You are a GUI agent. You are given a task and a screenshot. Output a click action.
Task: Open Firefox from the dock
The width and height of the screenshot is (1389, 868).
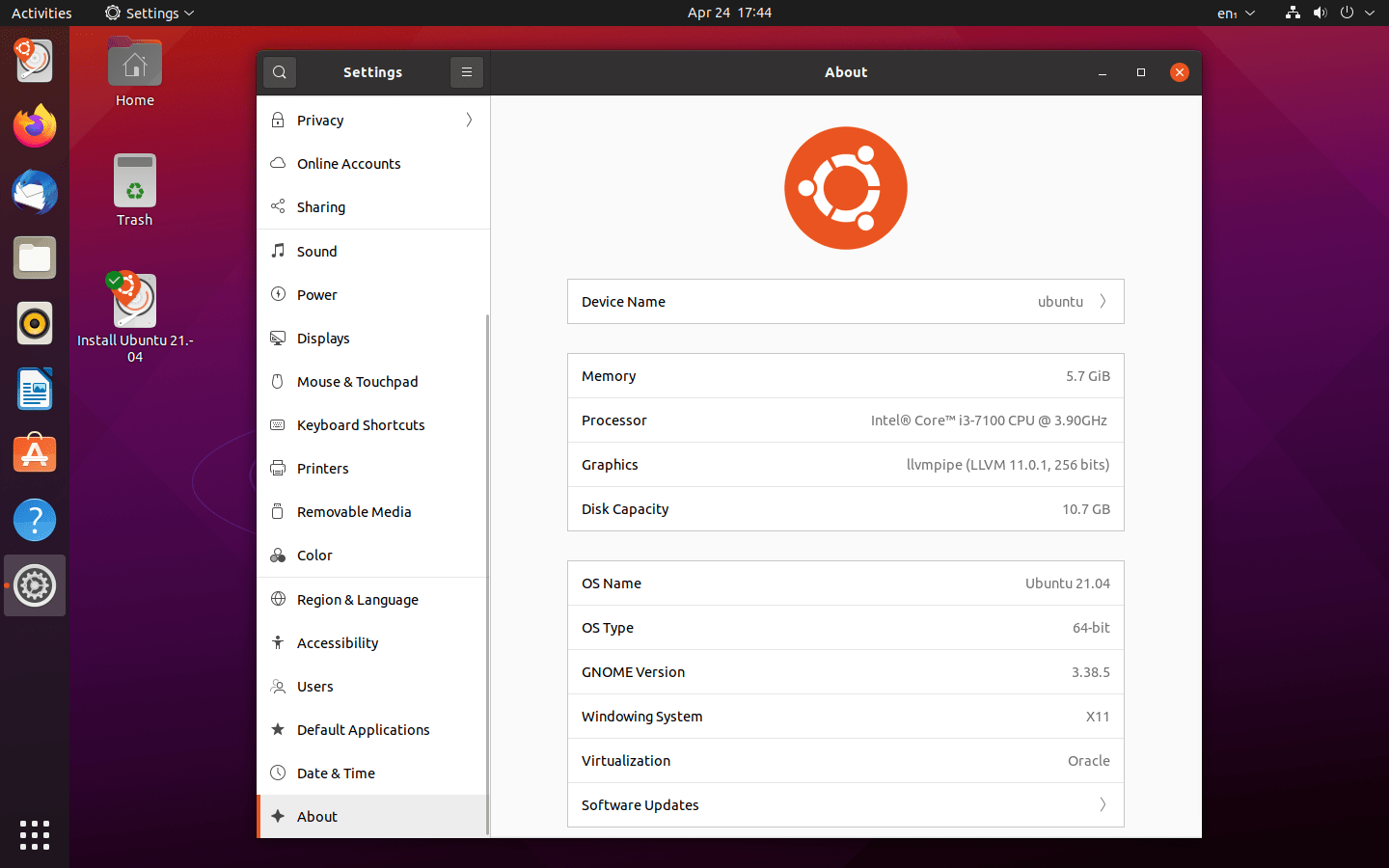35,127
